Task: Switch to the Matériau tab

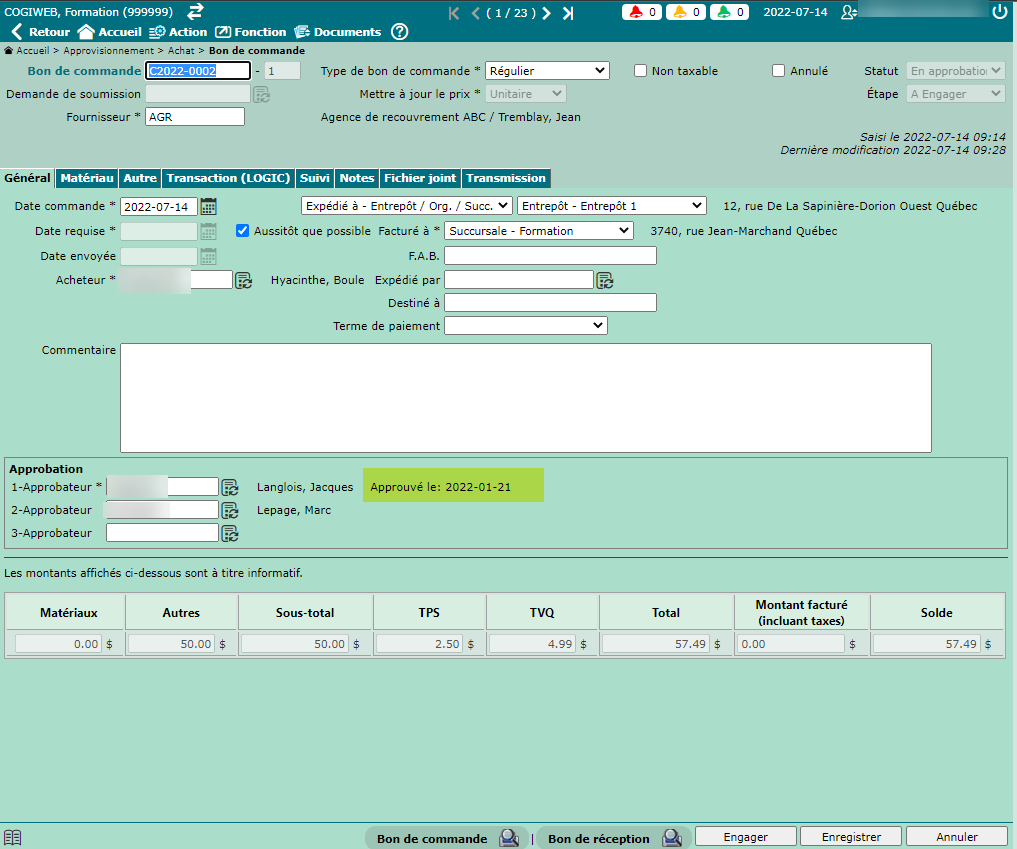Action: tap(87, 178)
